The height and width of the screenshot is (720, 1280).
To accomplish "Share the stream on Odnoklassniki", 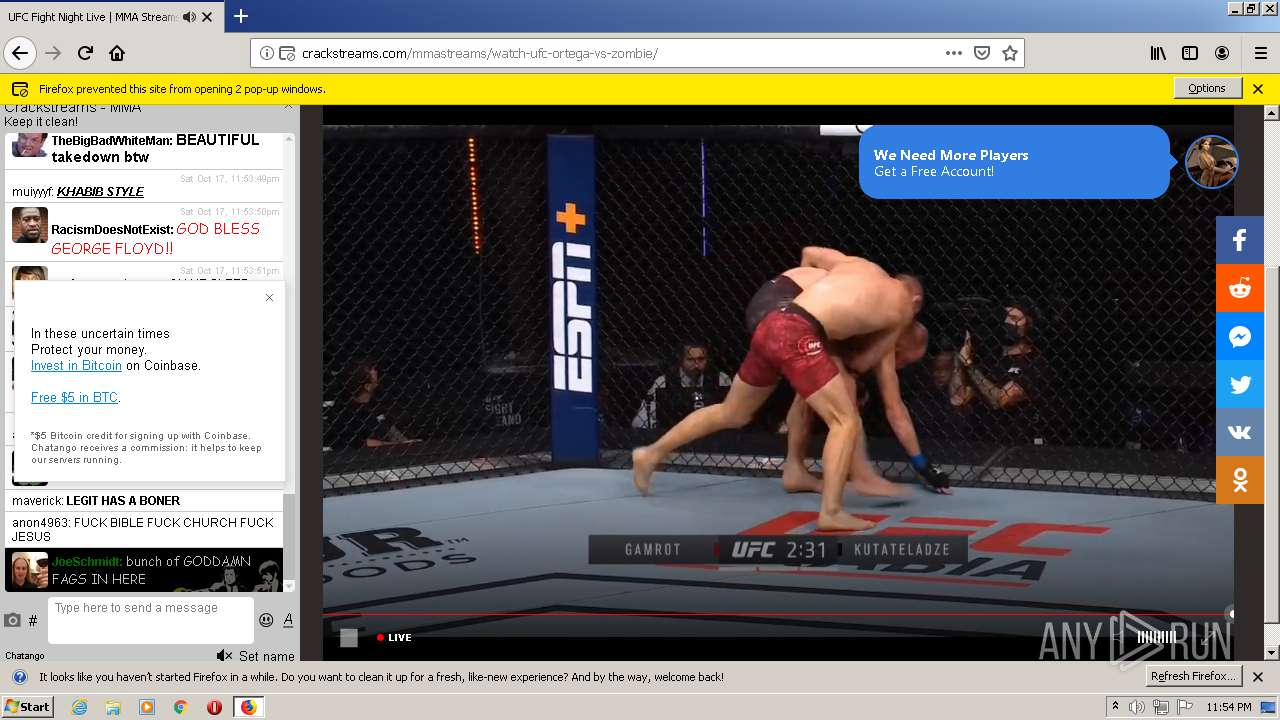I will coord(1240,480).
